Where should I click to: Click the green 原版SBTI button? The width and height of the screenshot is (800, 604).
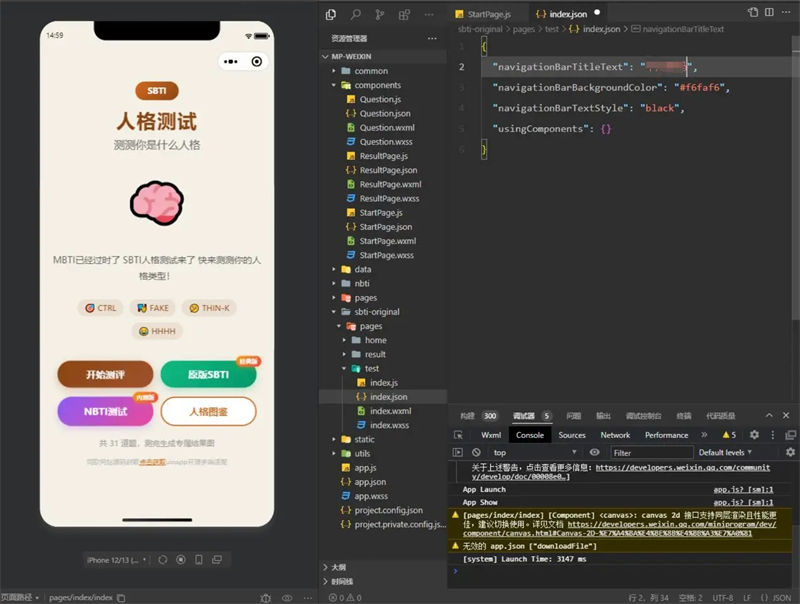click(208, 374)
